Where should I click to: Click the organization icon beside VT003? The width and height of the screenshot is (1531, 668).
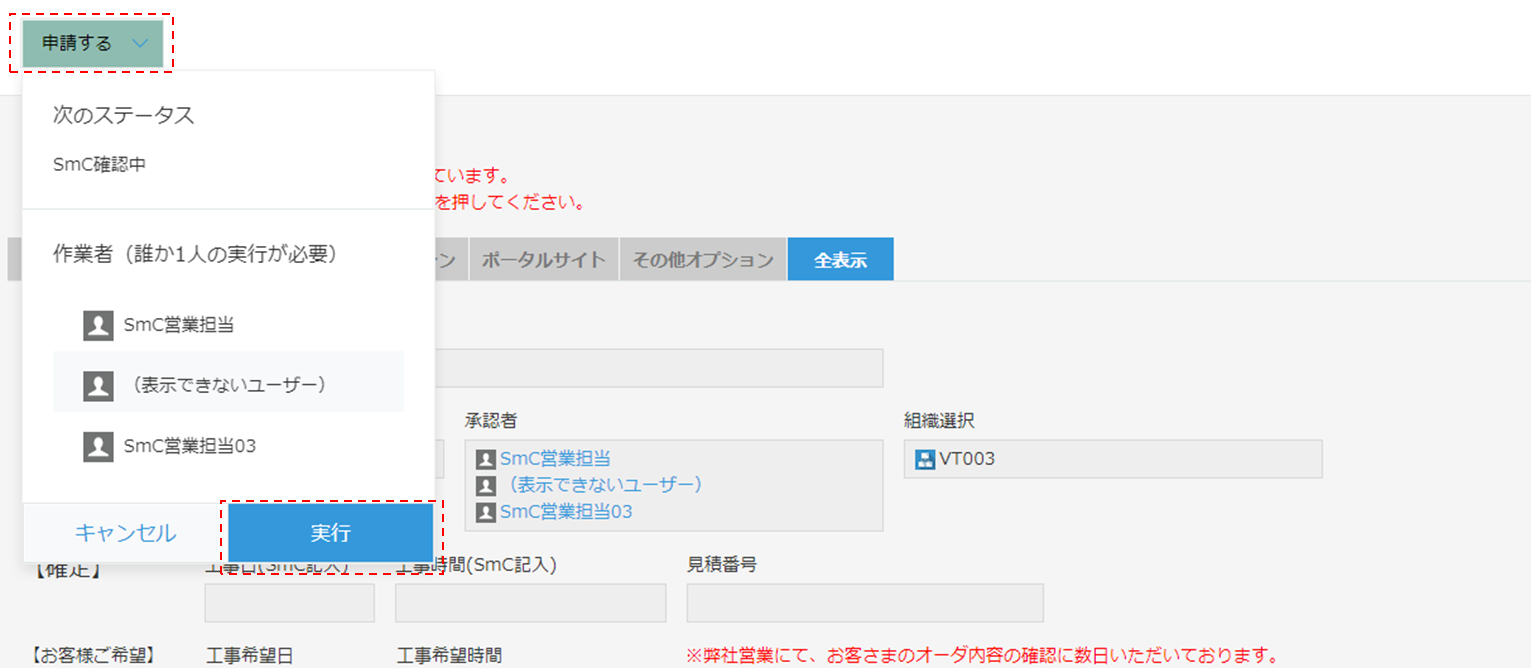(x=925, y=460)
